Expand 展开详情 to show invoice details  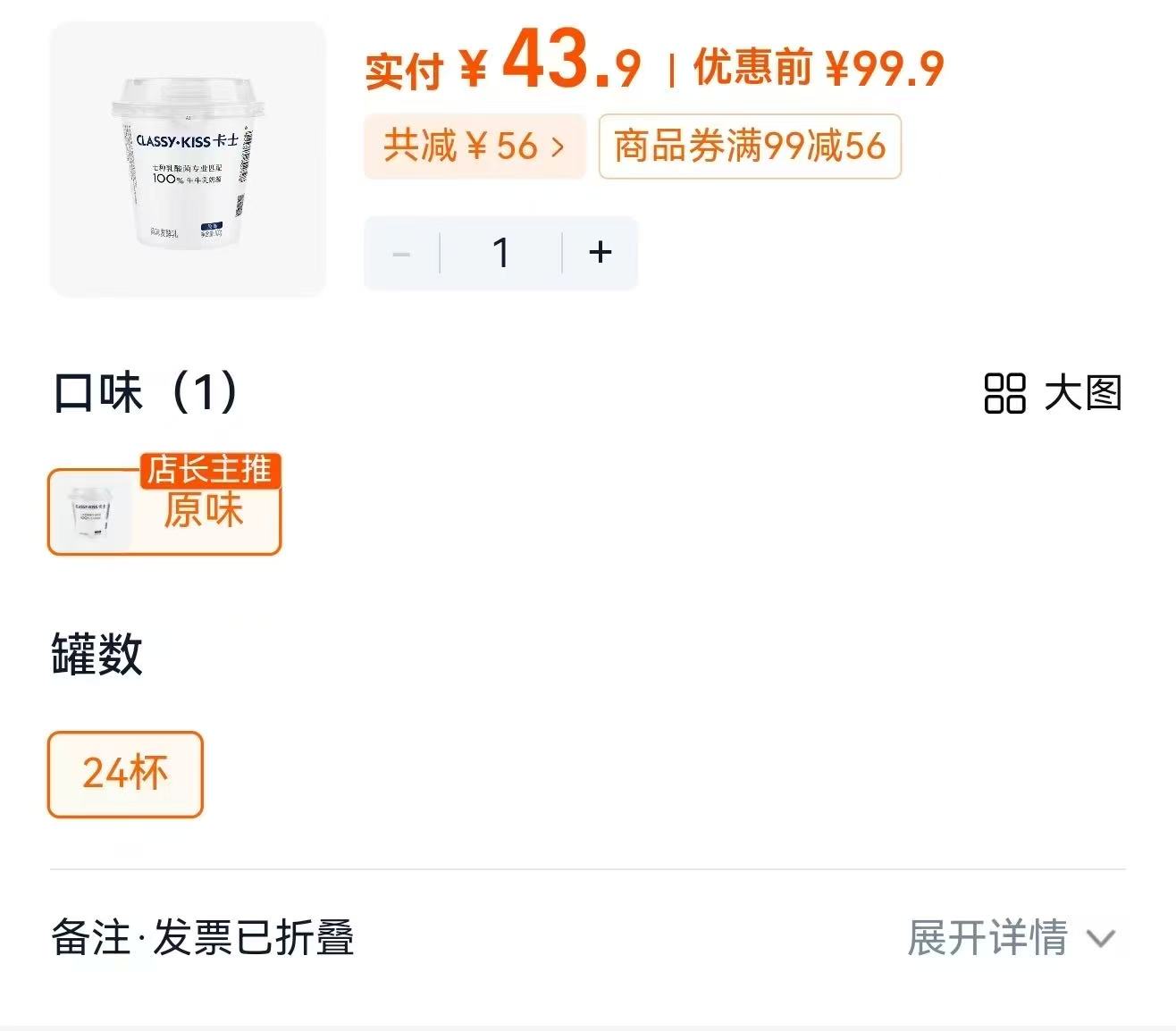point(987,939)
